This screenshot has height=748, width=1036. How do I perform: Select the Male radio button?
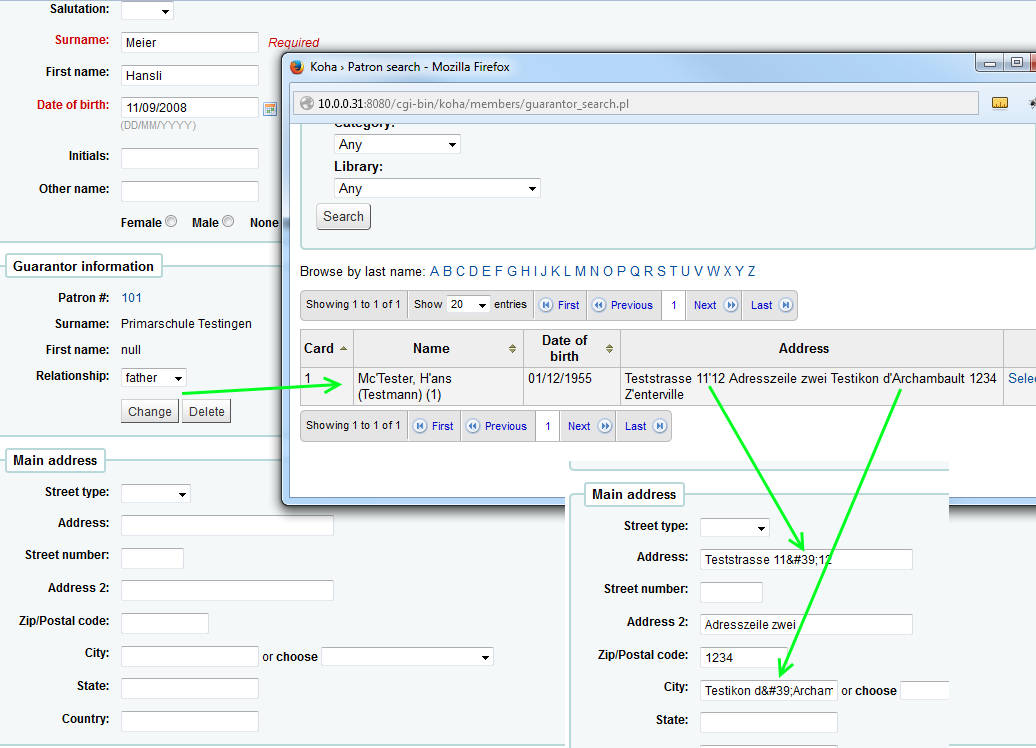228,222
